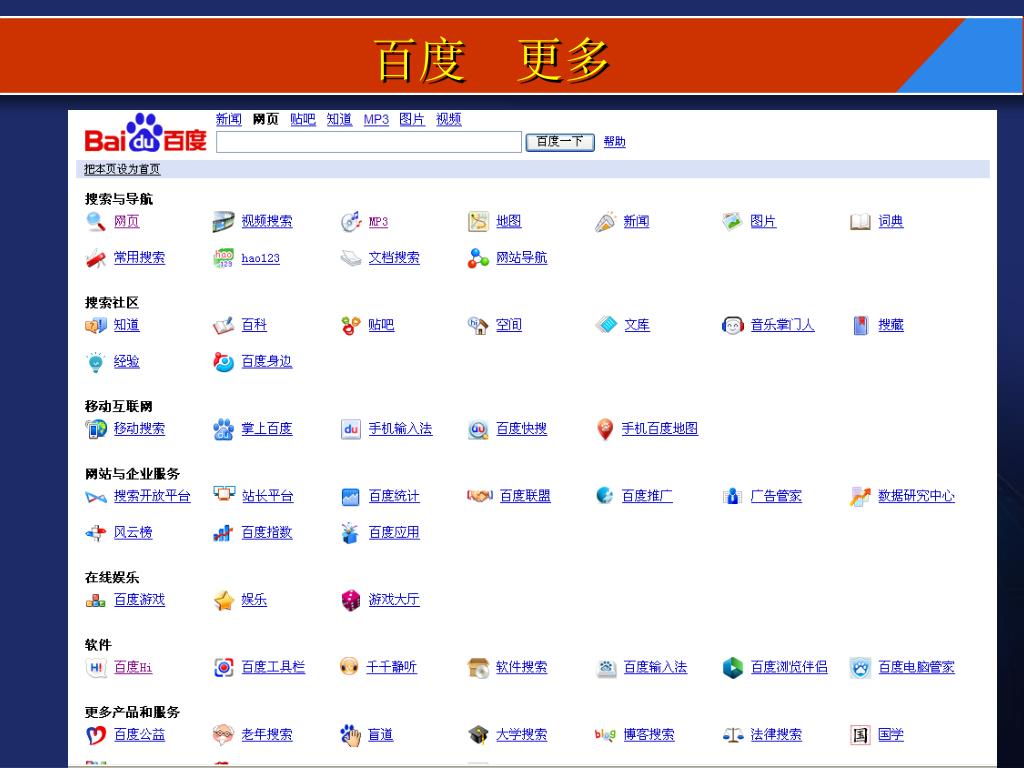Click 把本页设为首页 link
This screenshot has width=1024, height=768.
122,169
